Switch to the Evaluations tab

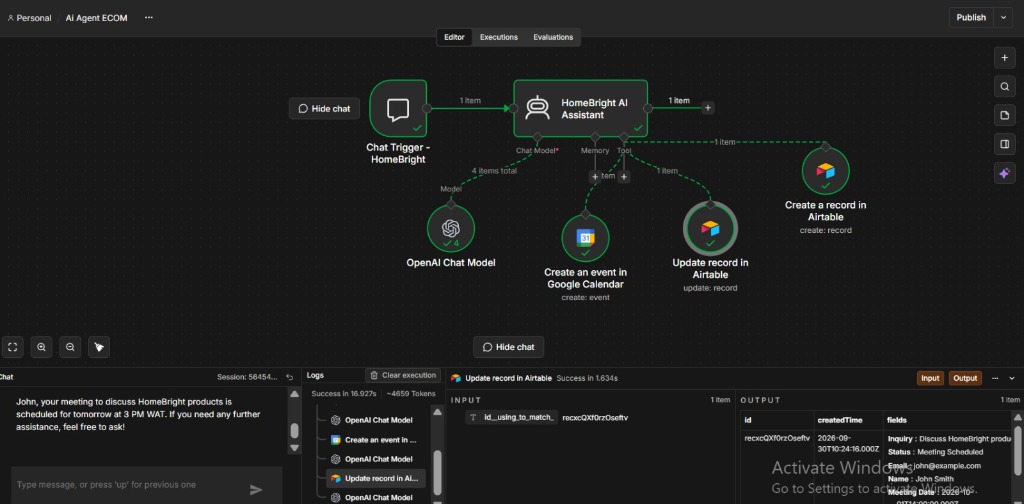[x=553, y=37]
